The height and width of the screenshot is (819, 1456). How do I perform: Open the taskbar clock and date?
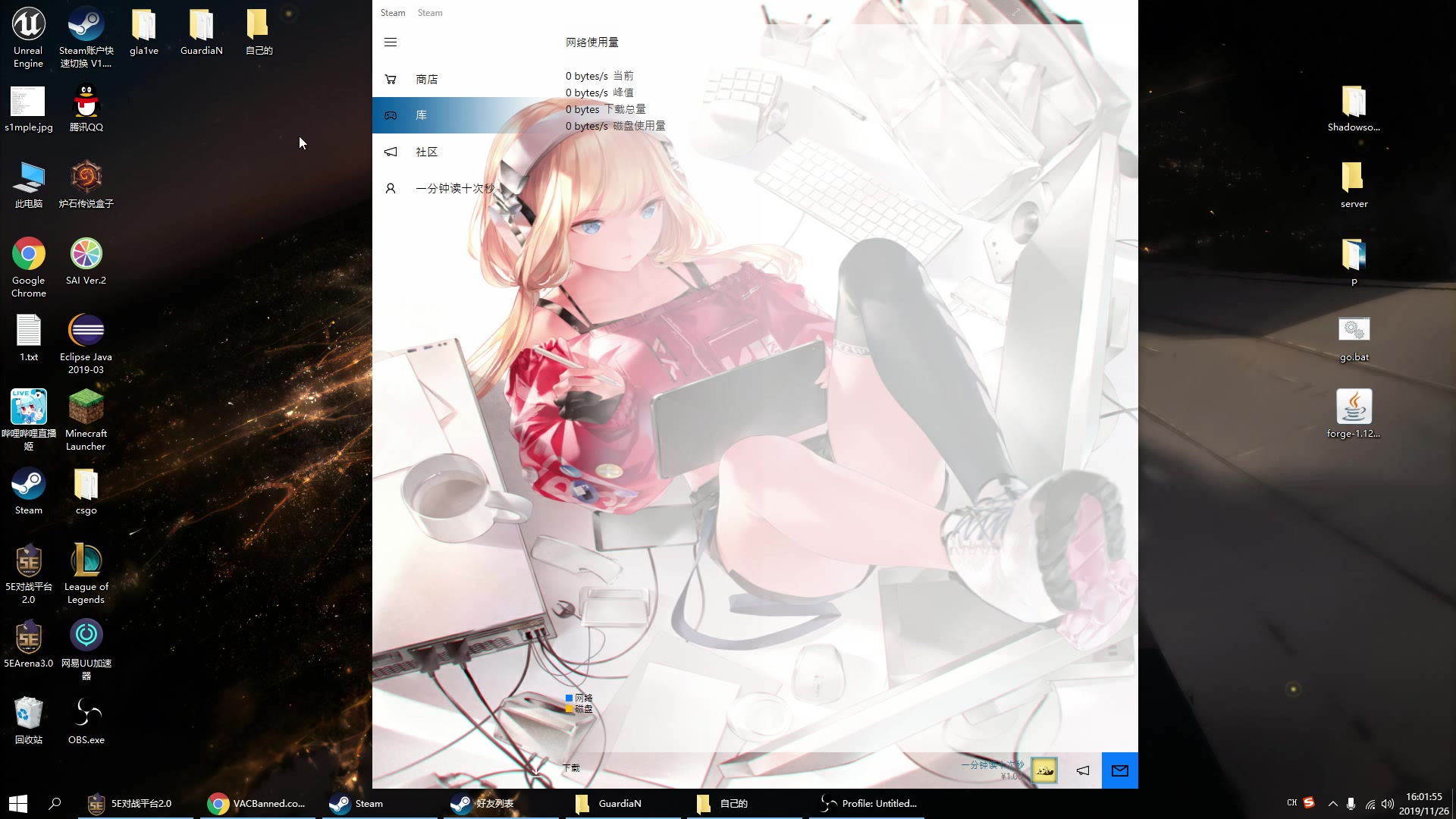pos(1424,804)
